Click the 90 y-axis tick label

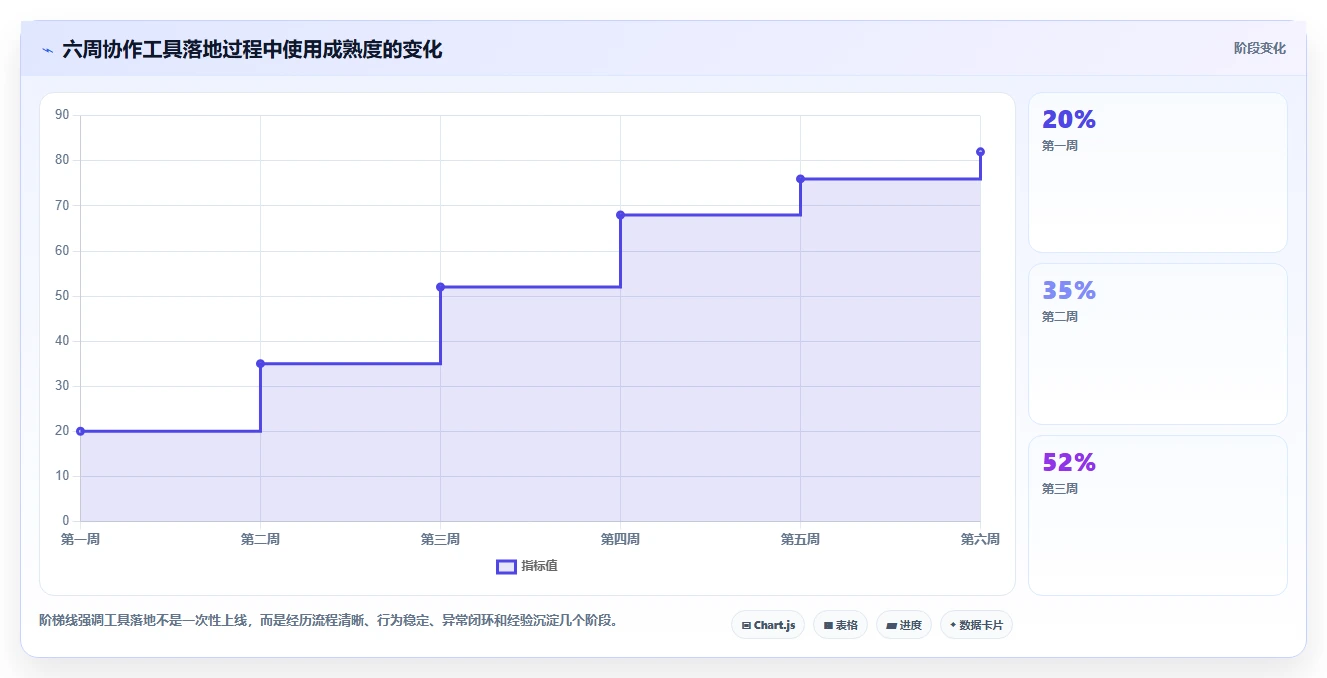(x=62, y=115)
